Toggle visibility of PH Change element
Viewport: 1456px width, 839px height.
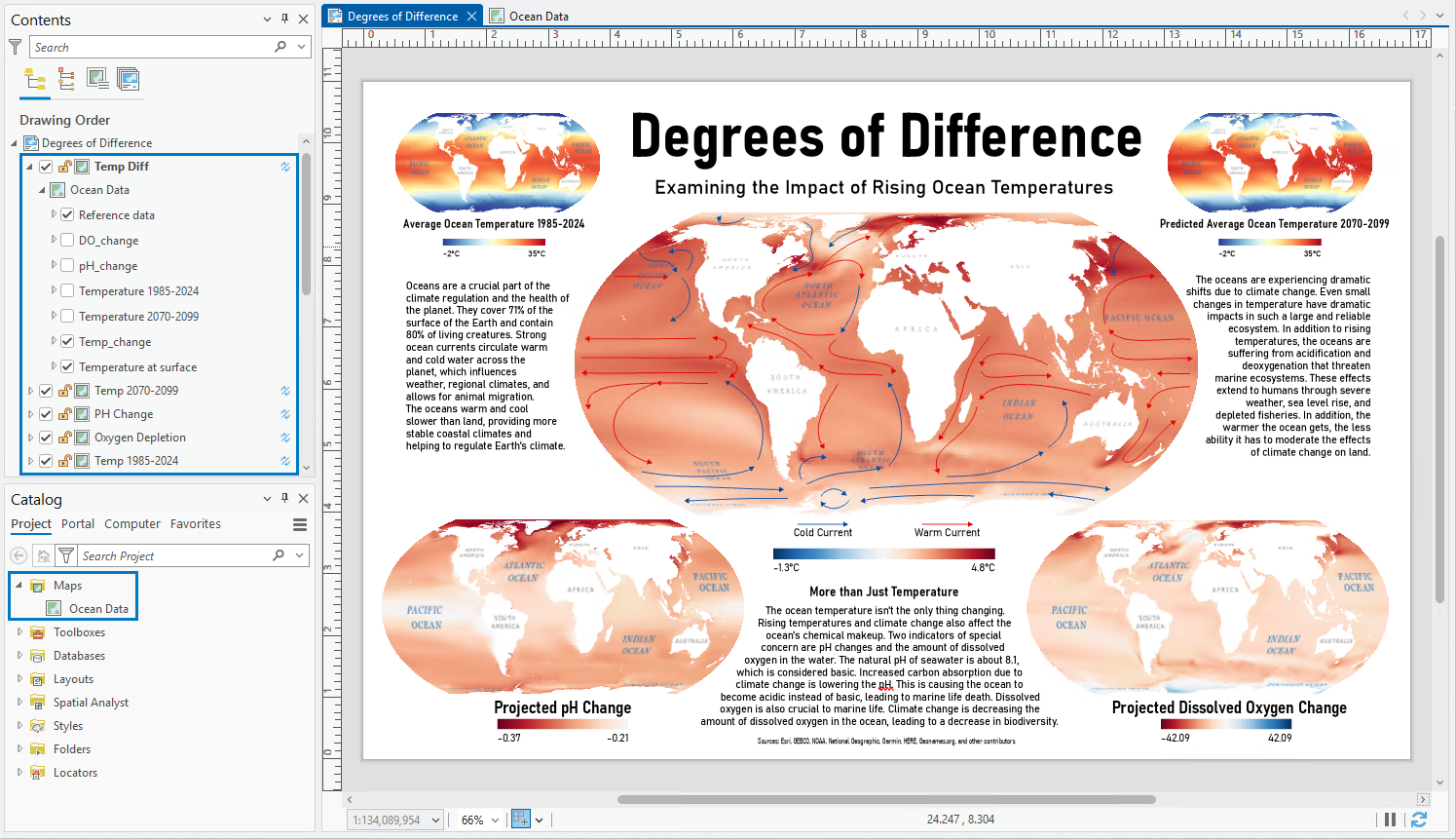coord(46,414)
